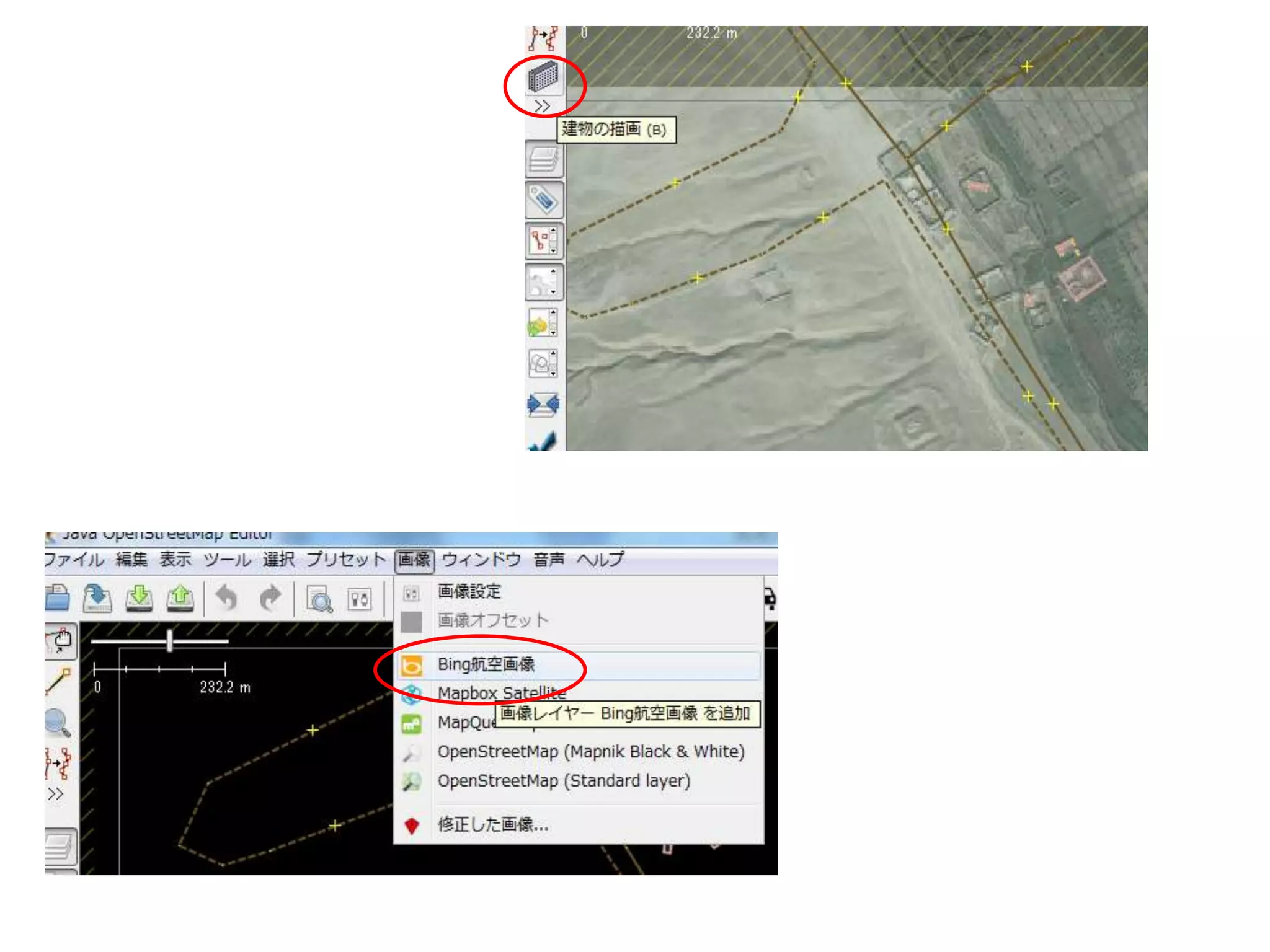
Task: Expand hidden tools via >> chevron under building tool
Action: pyautogui.click(x=542, y=107)
